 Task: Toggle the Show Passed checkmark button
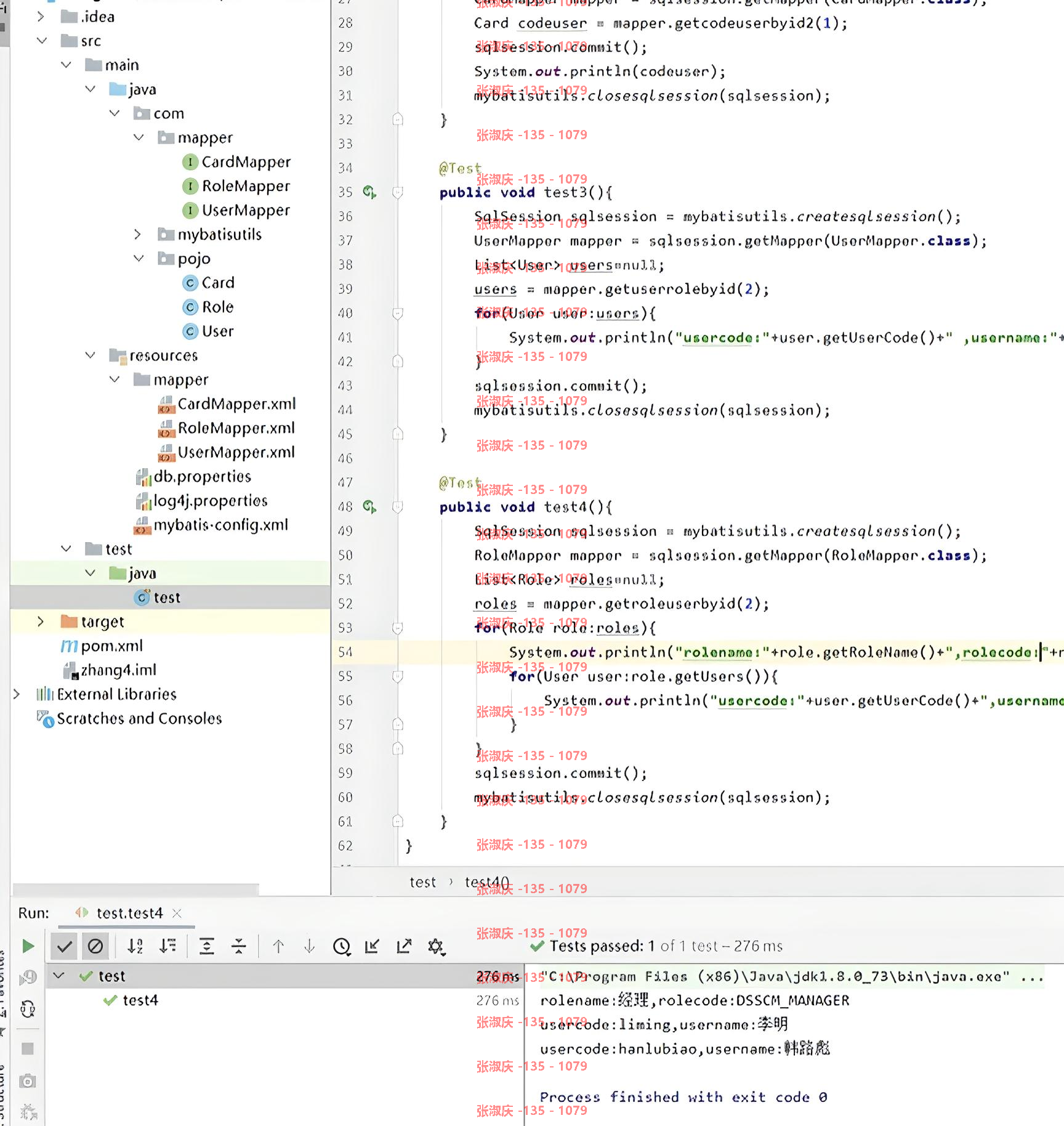pyautogui.click(x=64, y=946)
